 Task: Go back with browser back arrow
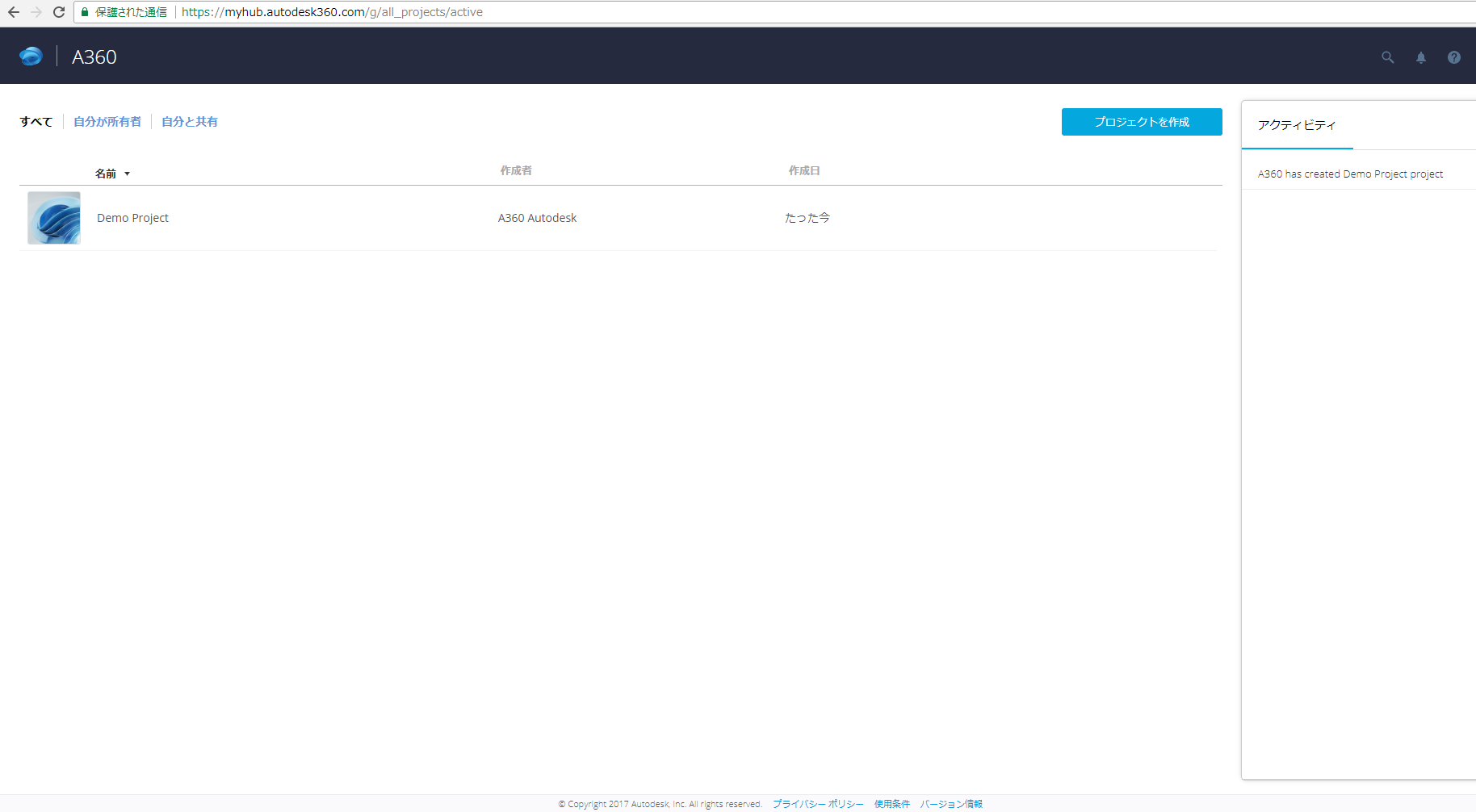coord(13,12)
